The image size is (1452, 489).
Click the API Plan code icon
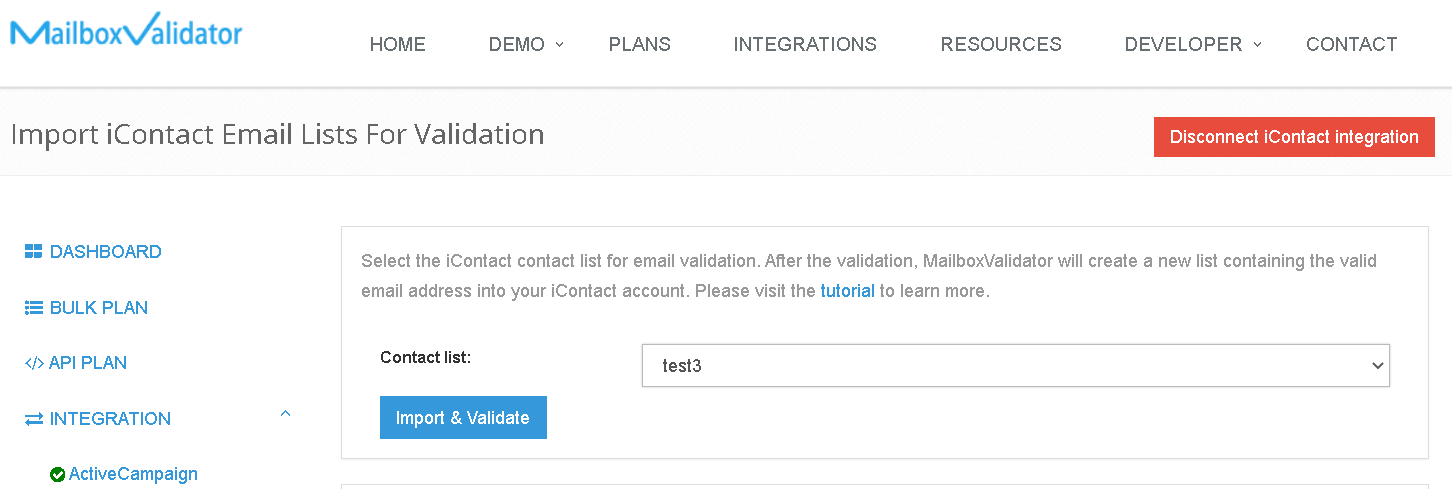34,363
